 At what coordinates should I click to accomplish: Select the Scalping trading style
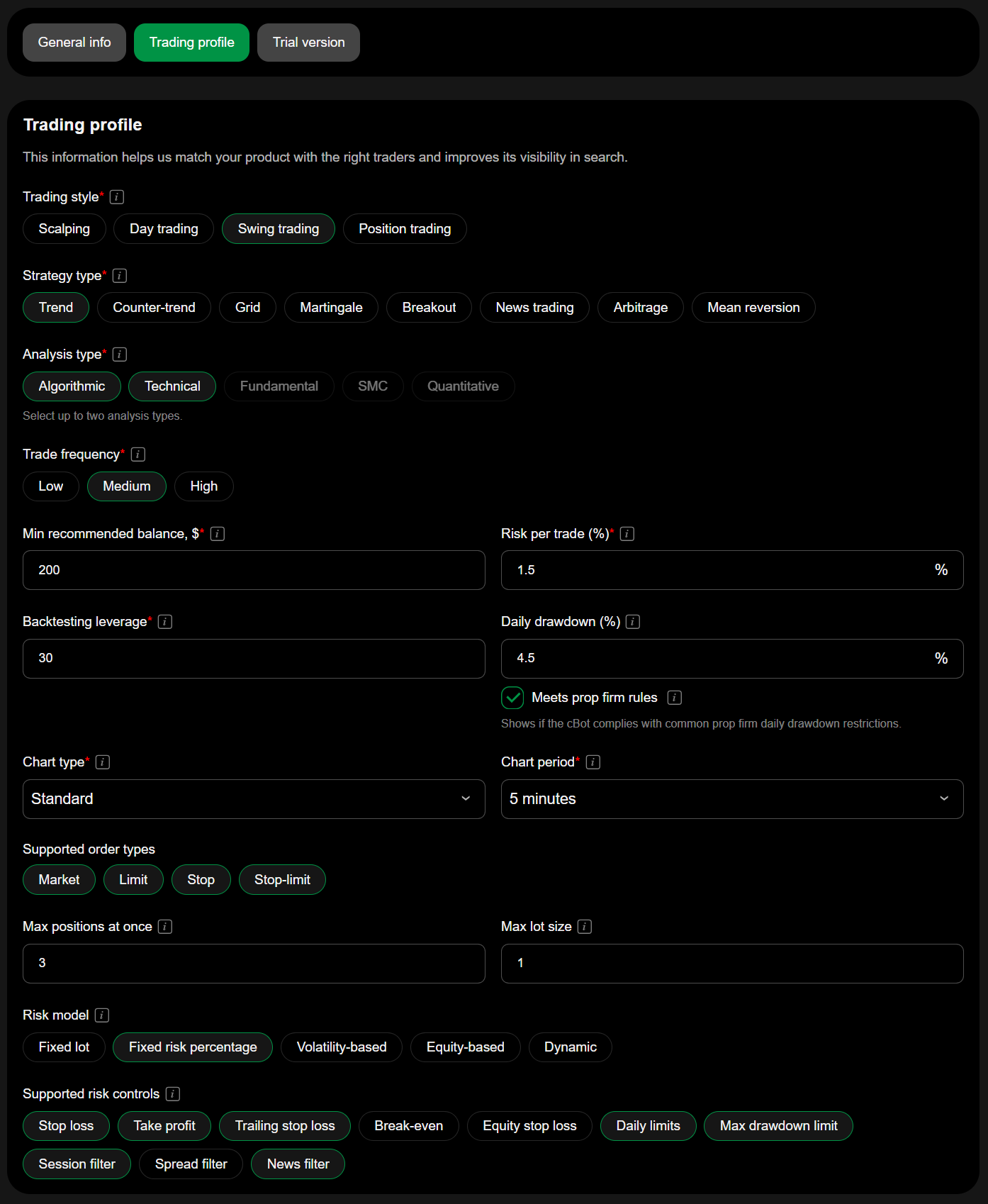coord(64,229)
